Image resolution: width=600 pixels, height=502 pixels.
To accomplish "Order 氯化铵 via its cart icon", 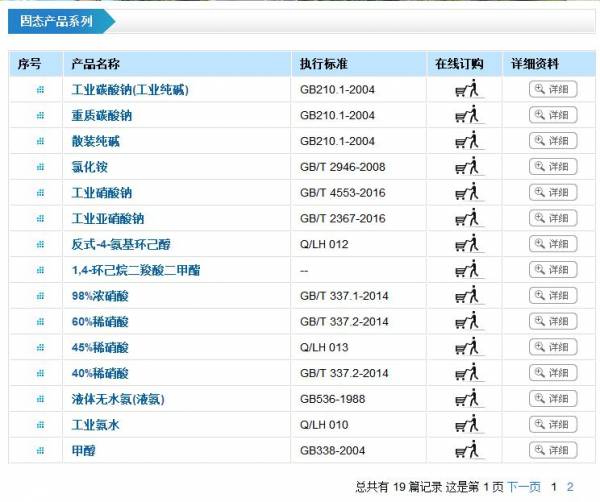I will (x=466, y=166).
